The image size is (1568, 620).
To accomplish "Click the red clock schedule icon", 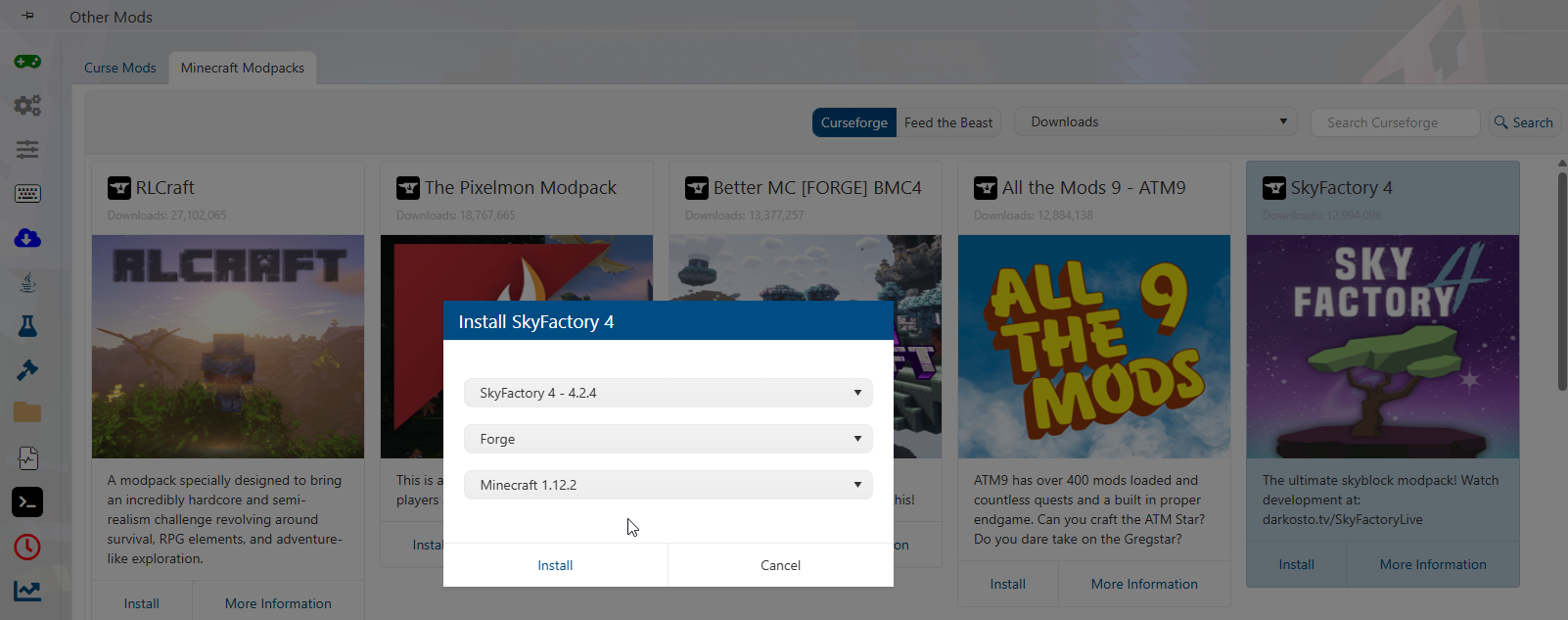I will 27,547.
